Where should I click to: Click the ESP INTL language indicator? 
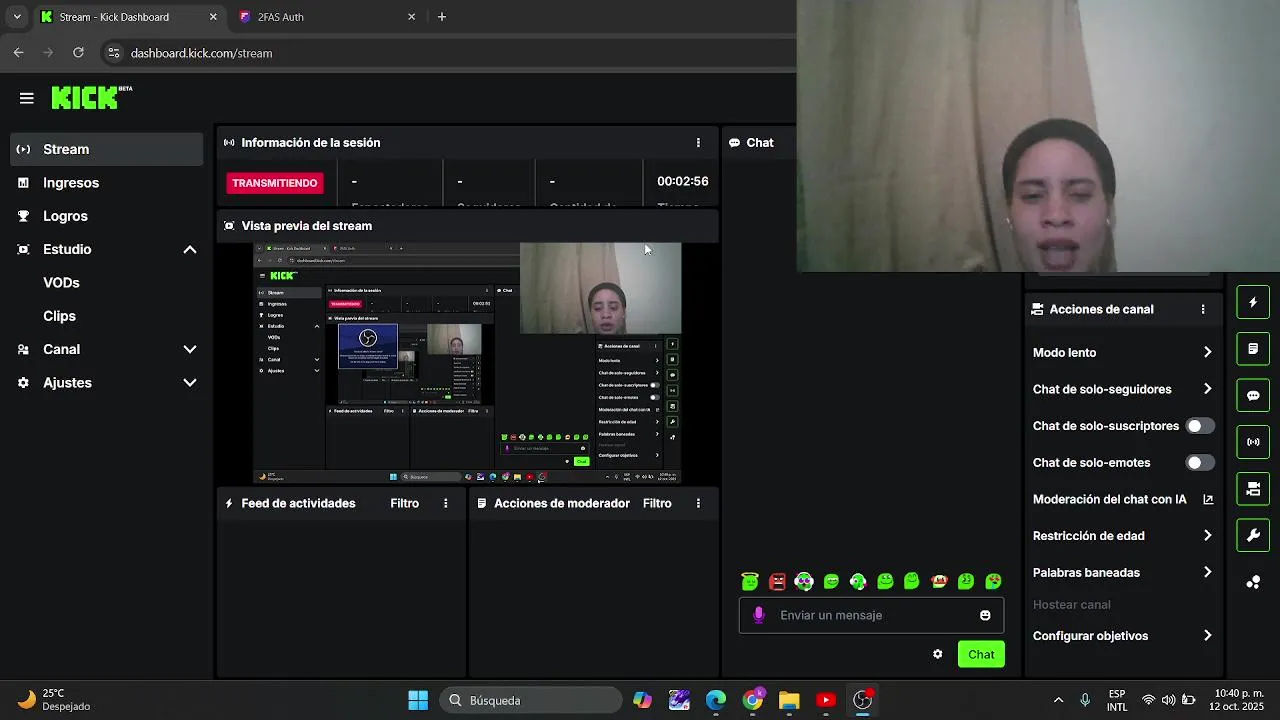[x=1117, y=700]
